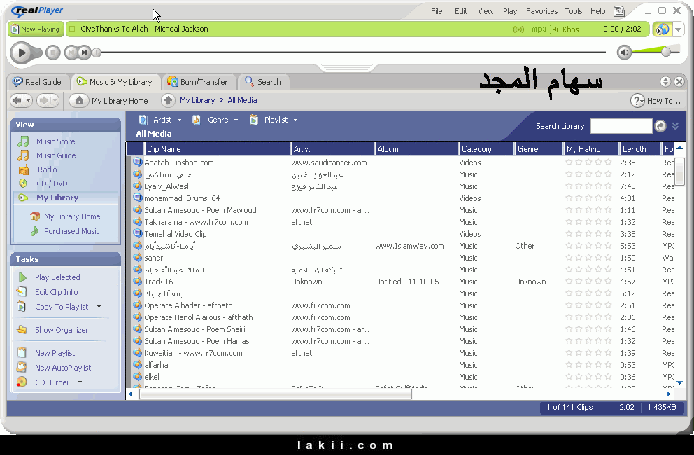Screen dimensions: 694x455
Task: Click the All Media breadcrumb link
Action: [x=242, y=100]
